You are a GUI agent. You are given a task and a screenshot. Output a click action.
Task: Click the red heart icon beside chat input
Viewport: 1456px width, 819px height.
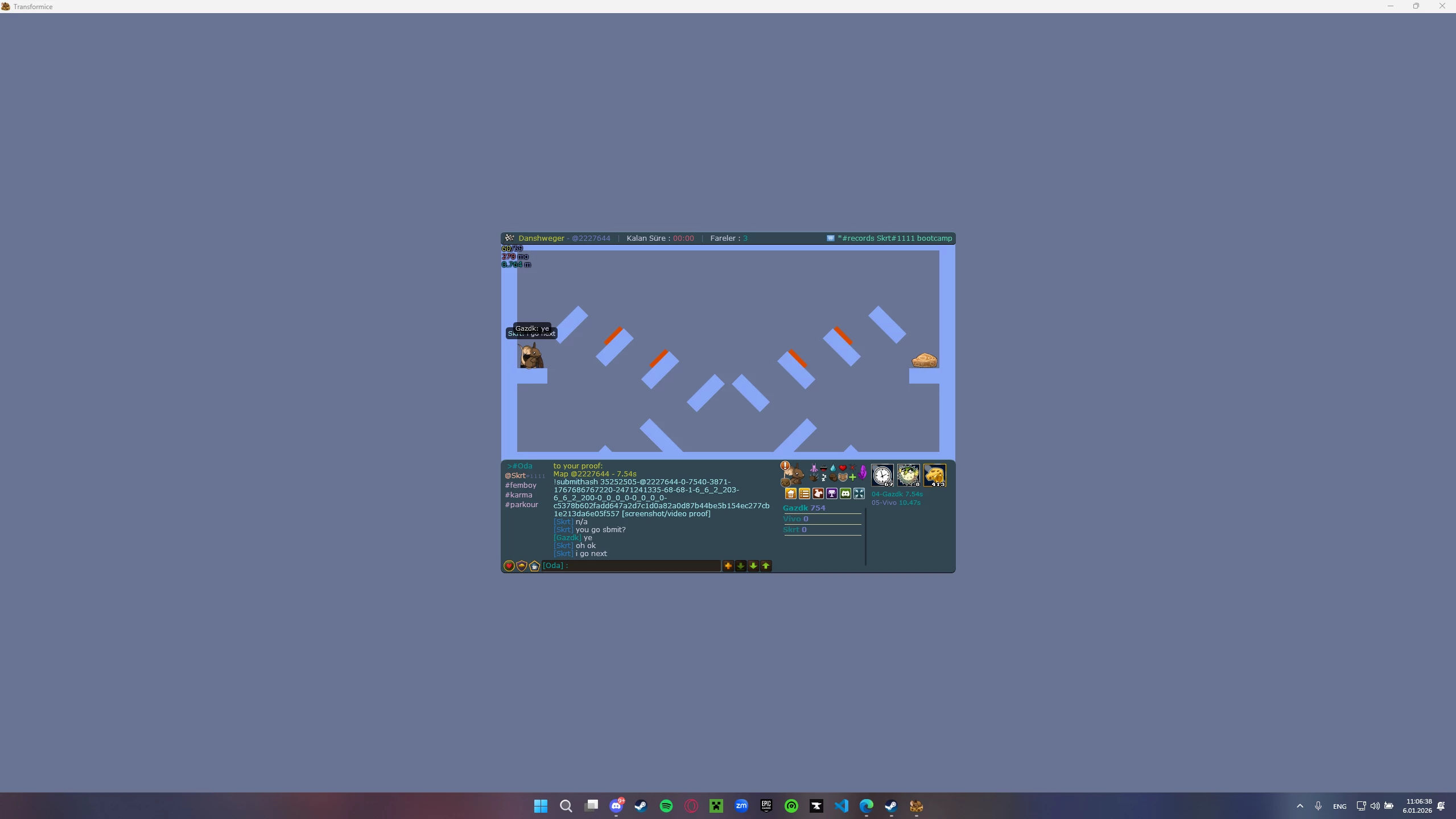(509, 566)
